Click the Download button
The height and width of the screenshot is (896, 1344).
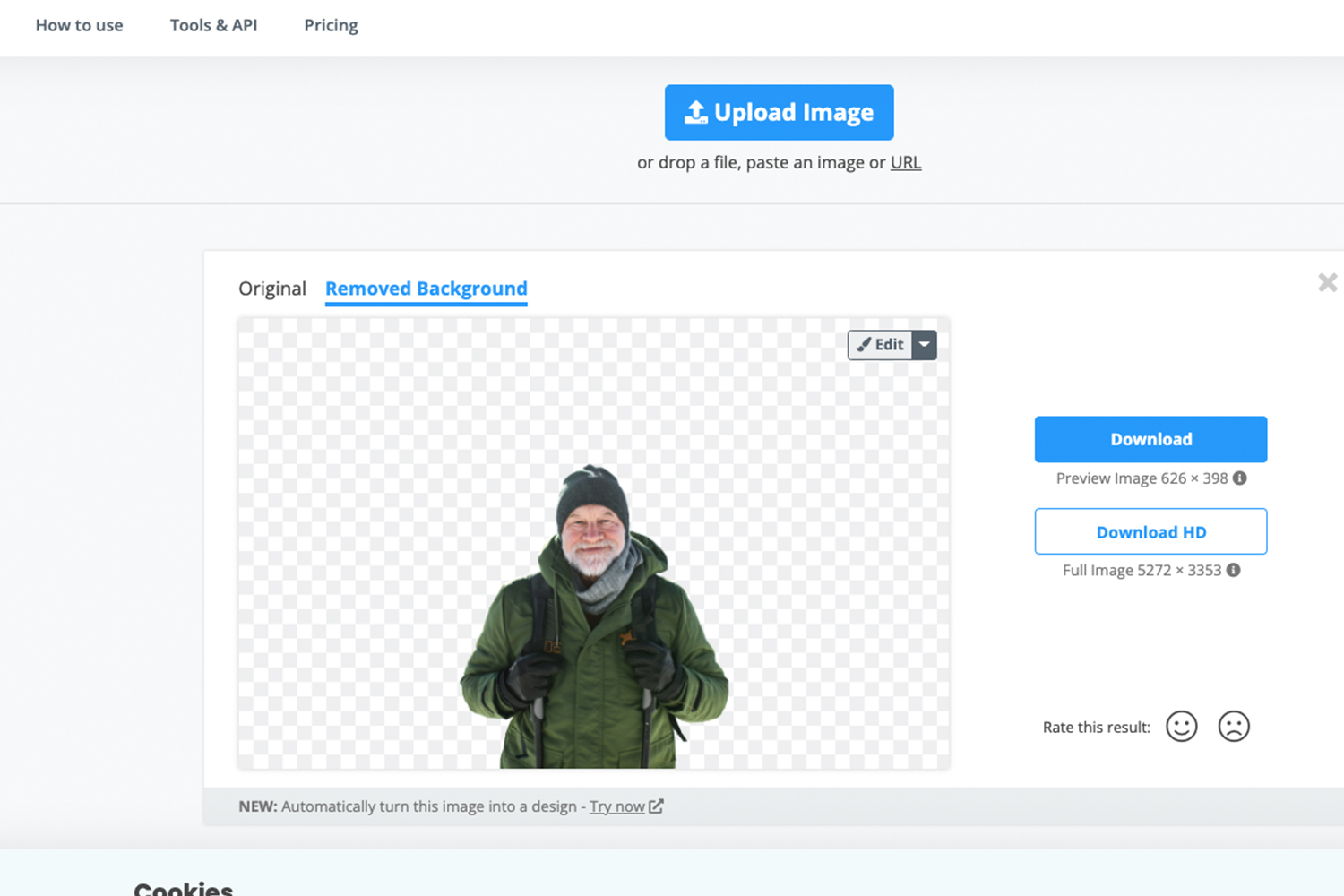[1150, 439]
